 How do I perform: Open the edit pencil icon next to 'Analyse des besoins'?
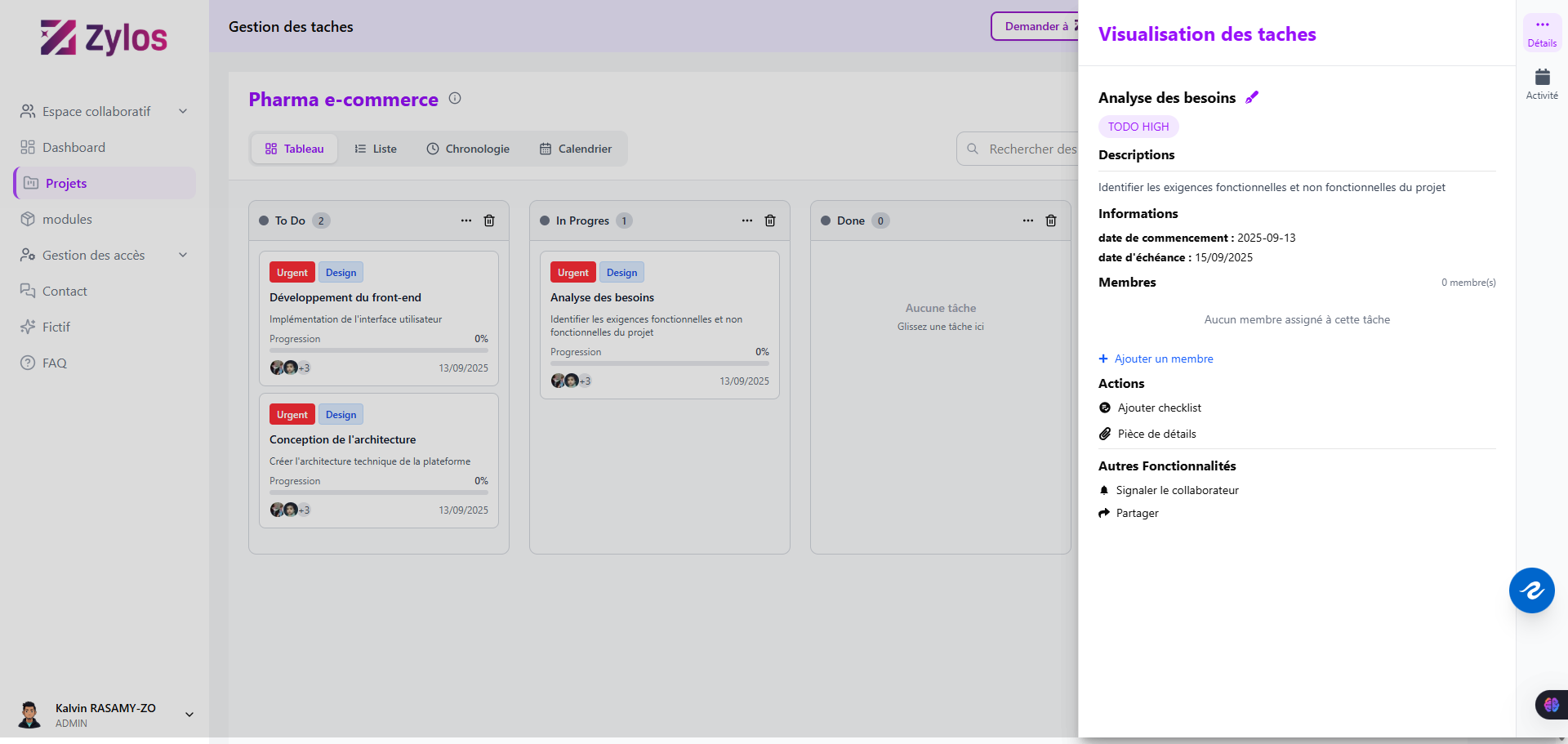[1252, 97]
